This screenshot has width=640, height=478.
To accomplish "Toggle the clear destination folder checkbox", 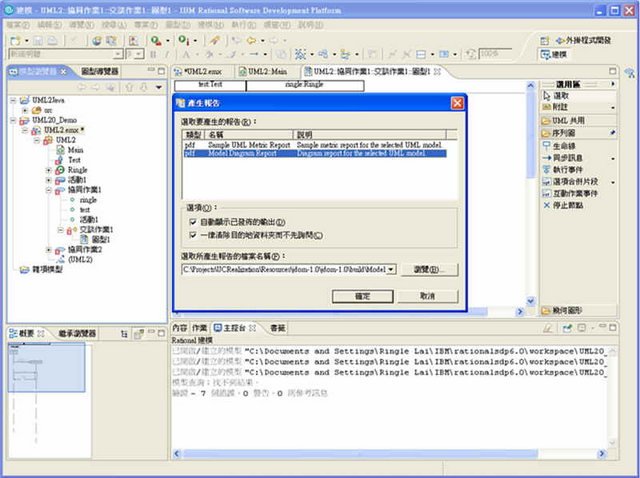I will coord(193,235).
